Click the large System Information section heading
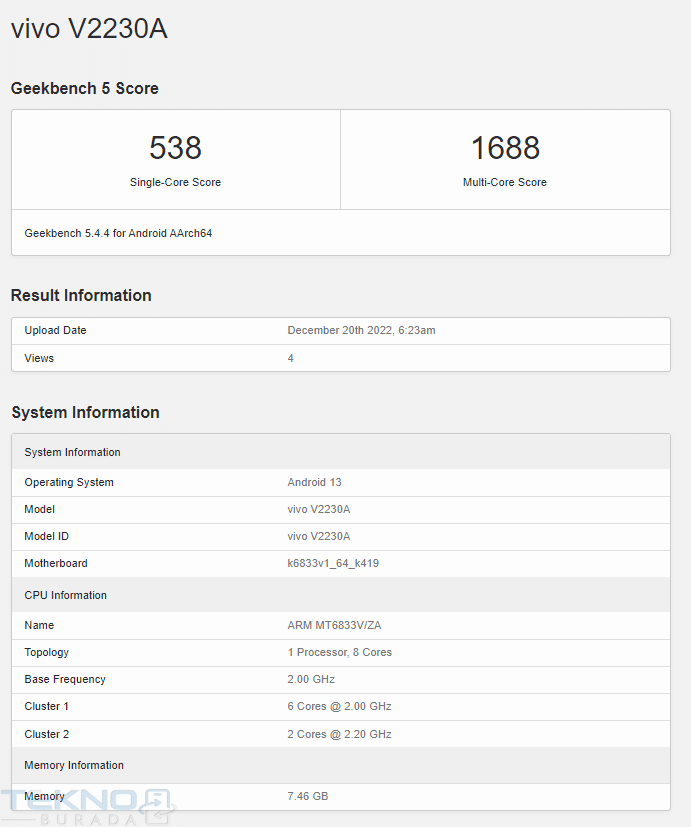Screen dimensions: 691x827 85,412
